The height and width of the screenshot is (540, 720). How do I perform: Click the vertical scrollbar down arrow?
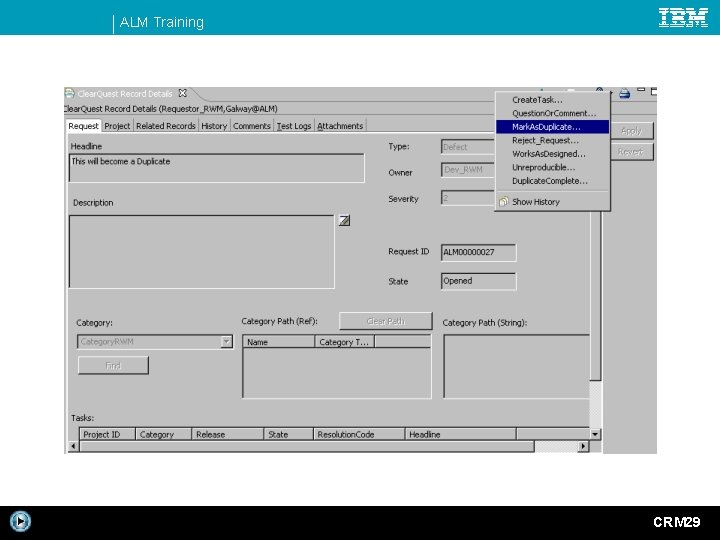(x=595, y=434)
